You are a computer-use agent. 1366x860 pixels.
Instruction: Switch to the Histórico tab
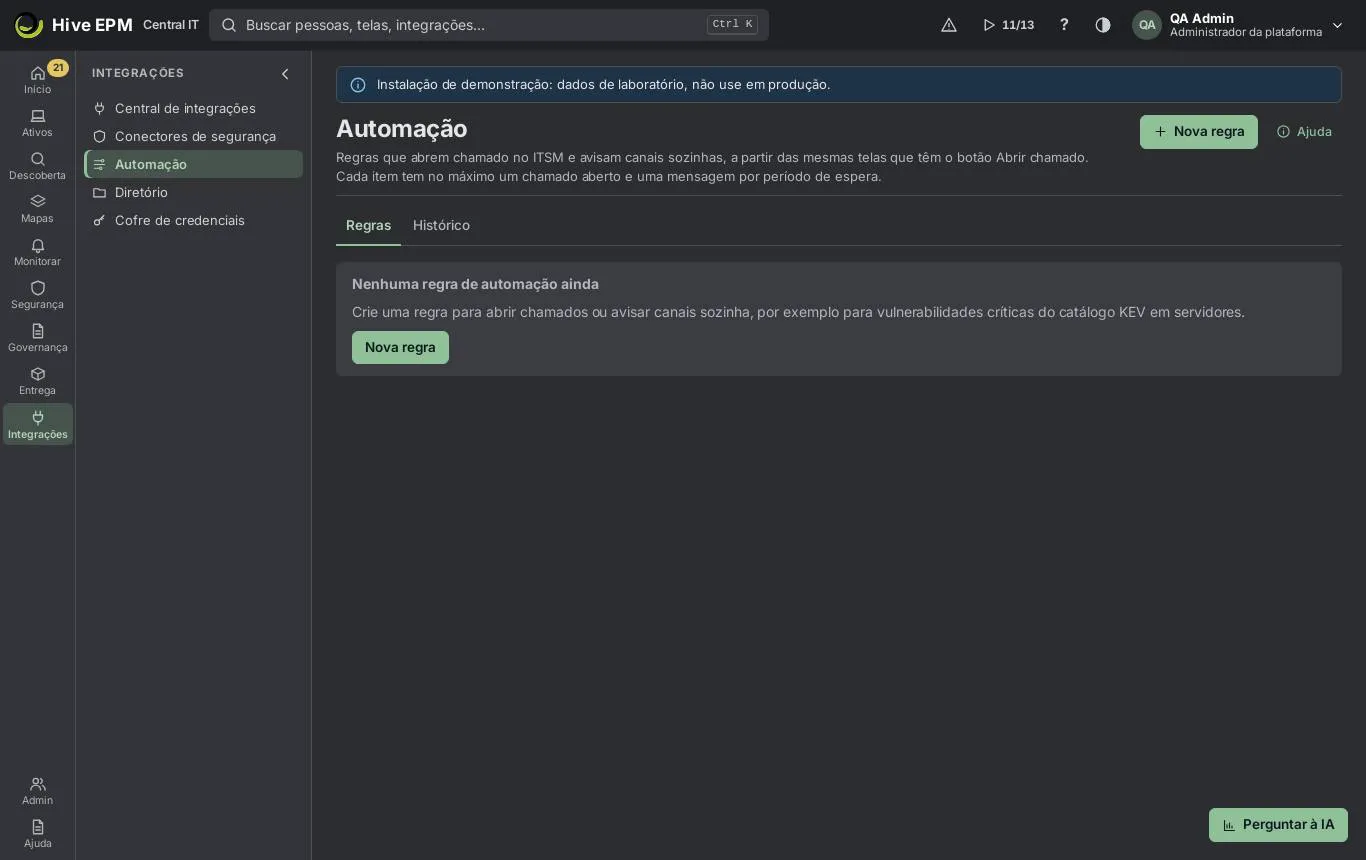click(x=441, y=225)
